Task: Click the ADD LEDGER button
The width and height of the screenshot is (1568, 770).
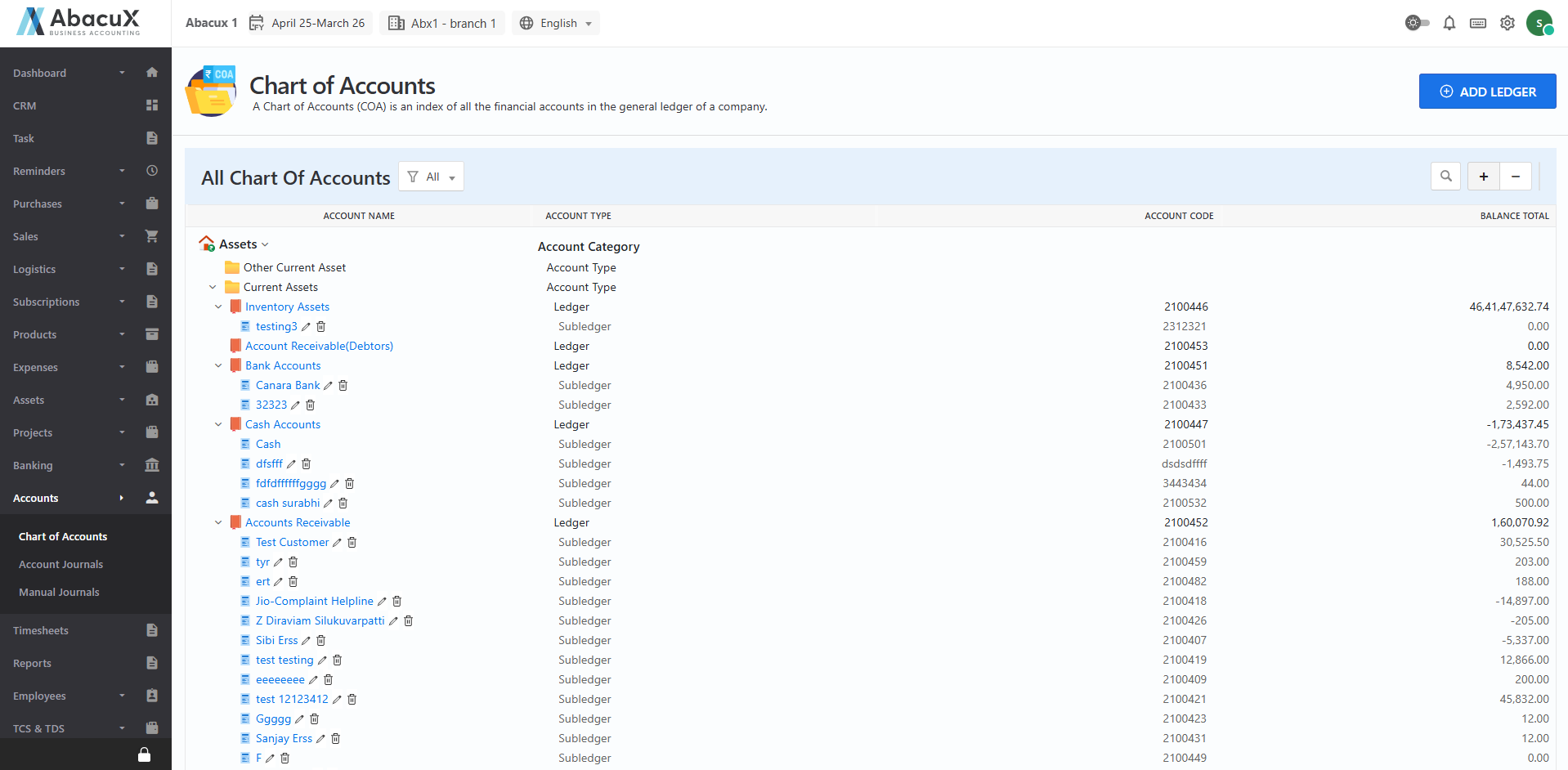Action: (x=1486, y=92)
